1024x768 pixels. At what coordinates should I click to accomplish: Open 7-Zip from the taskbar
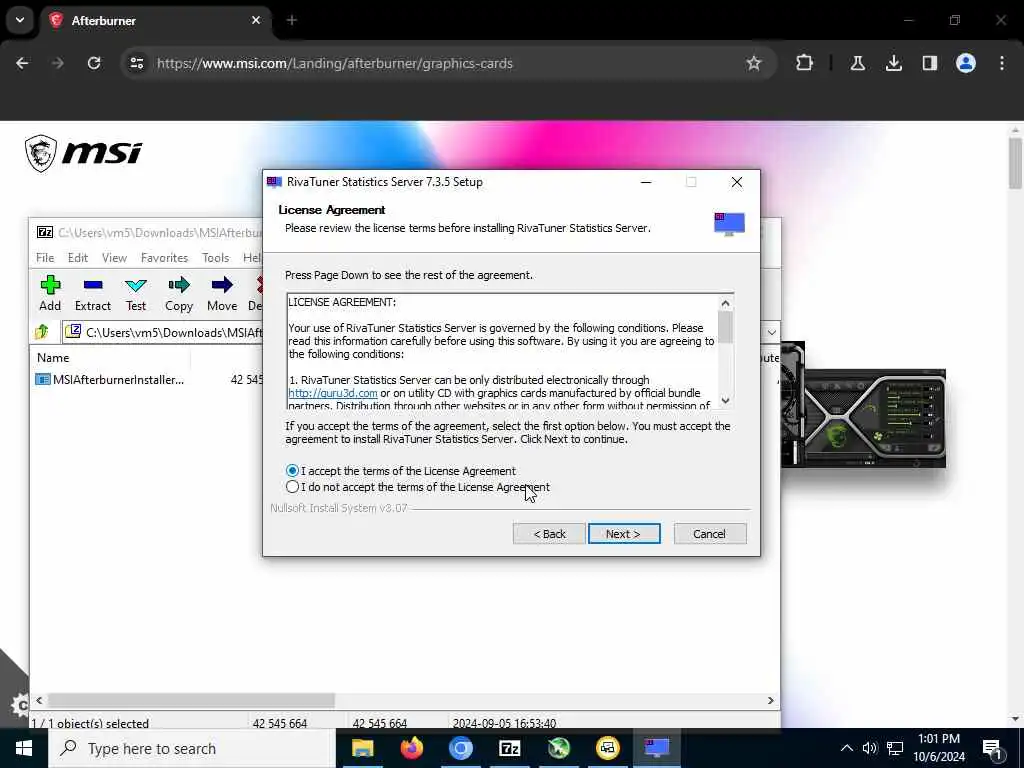coord(509,748)
